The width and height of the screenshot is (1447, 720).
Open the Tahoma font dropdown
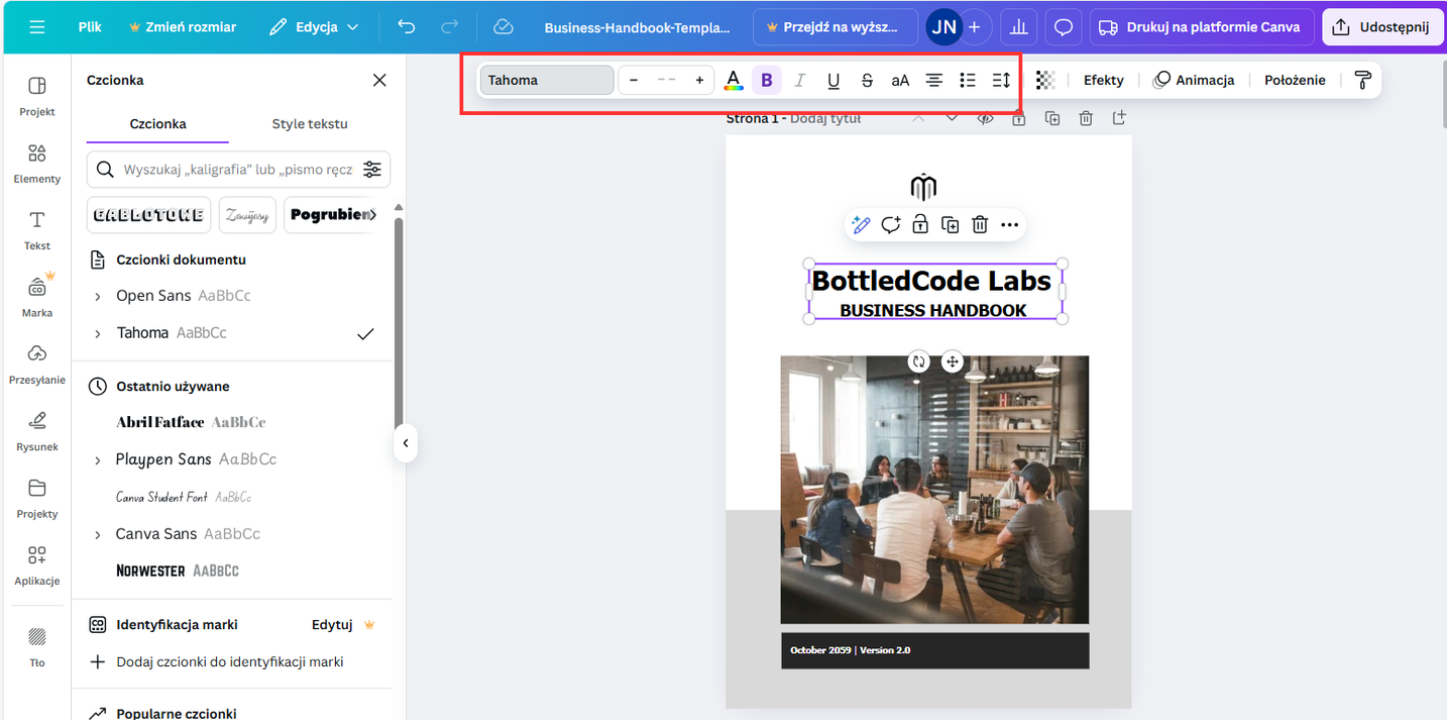(546, 80)
